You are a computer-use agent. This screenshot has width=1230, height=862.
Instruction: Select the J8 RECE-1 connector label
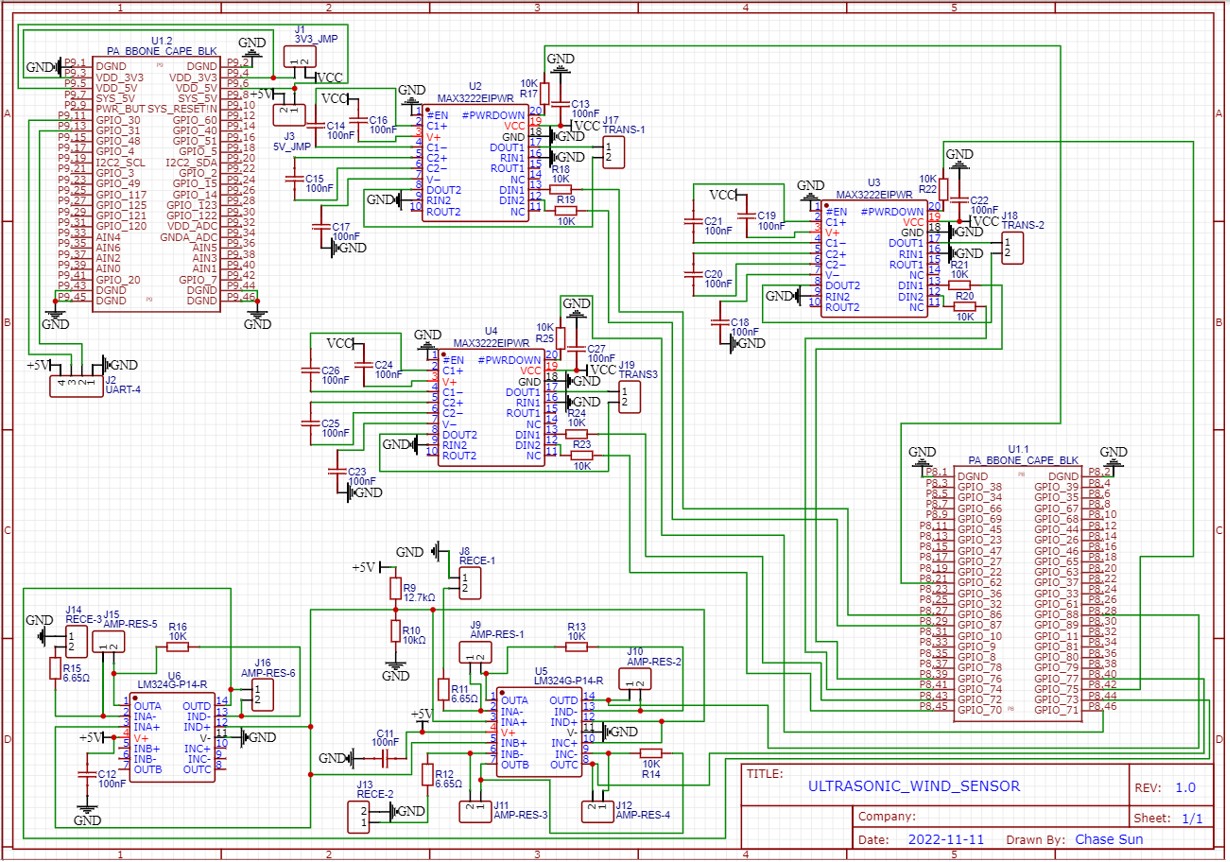[x=475, y=557]
